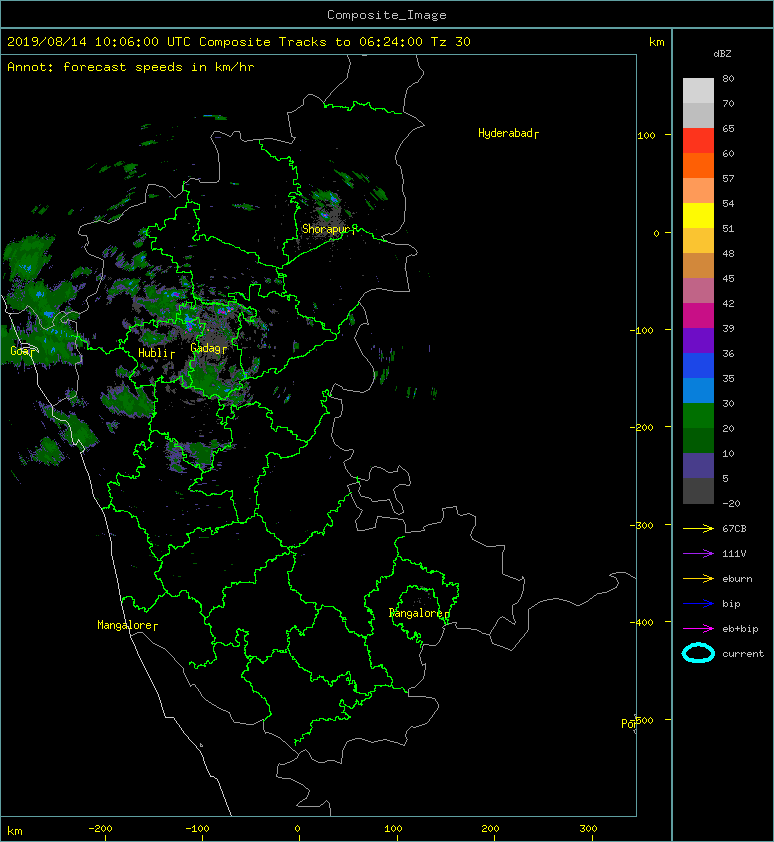Click the purple 111V arrow in legend
The width and height of the screenshot is (774, 842).
click(698, 554)
